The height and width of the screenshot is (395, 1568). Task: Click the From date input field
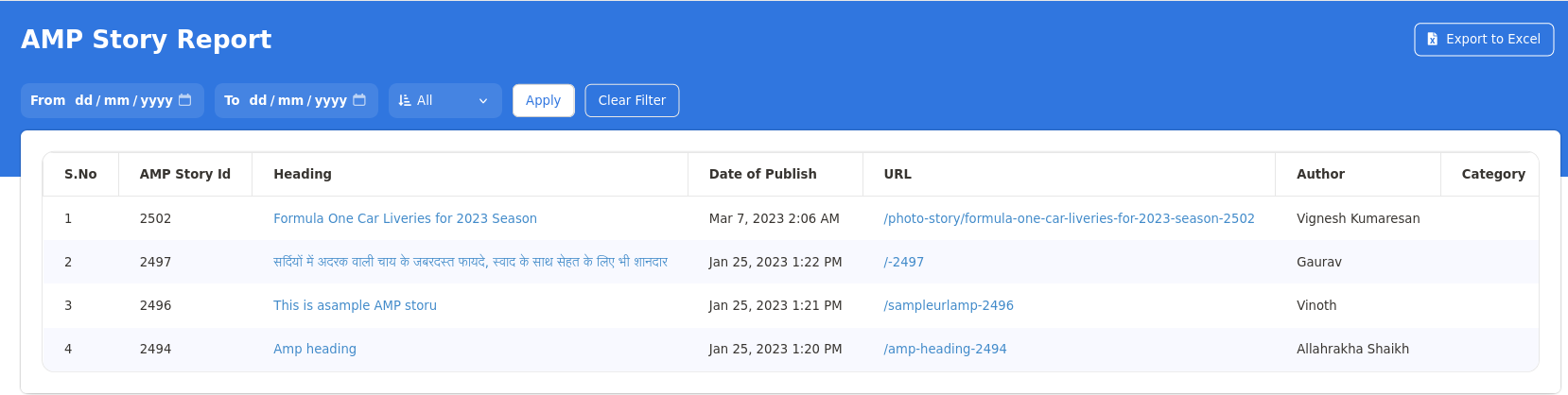tap(123, 100)
